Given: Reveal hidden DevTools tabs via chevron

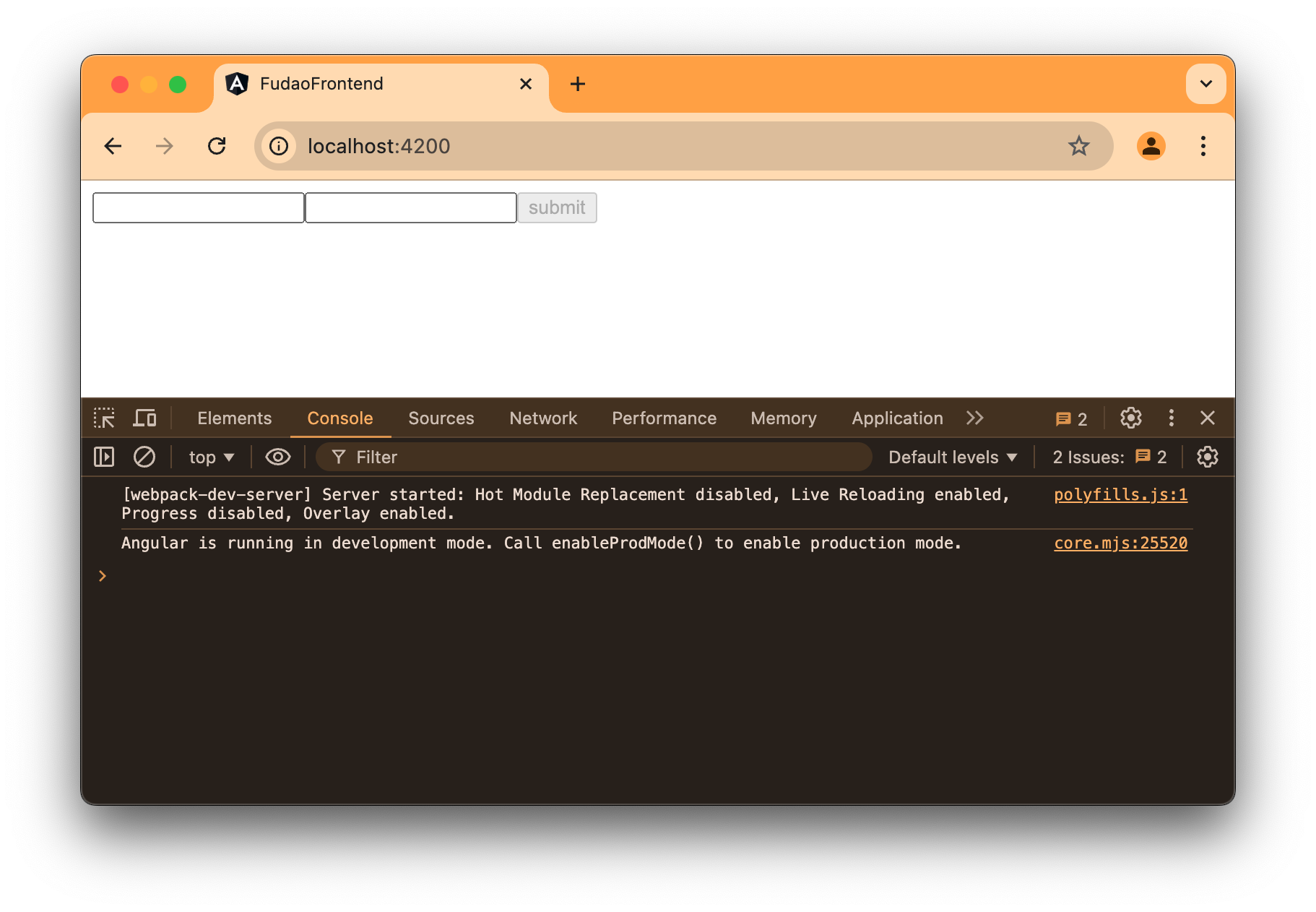Looking at the screenshot, I should click(975, 418).
